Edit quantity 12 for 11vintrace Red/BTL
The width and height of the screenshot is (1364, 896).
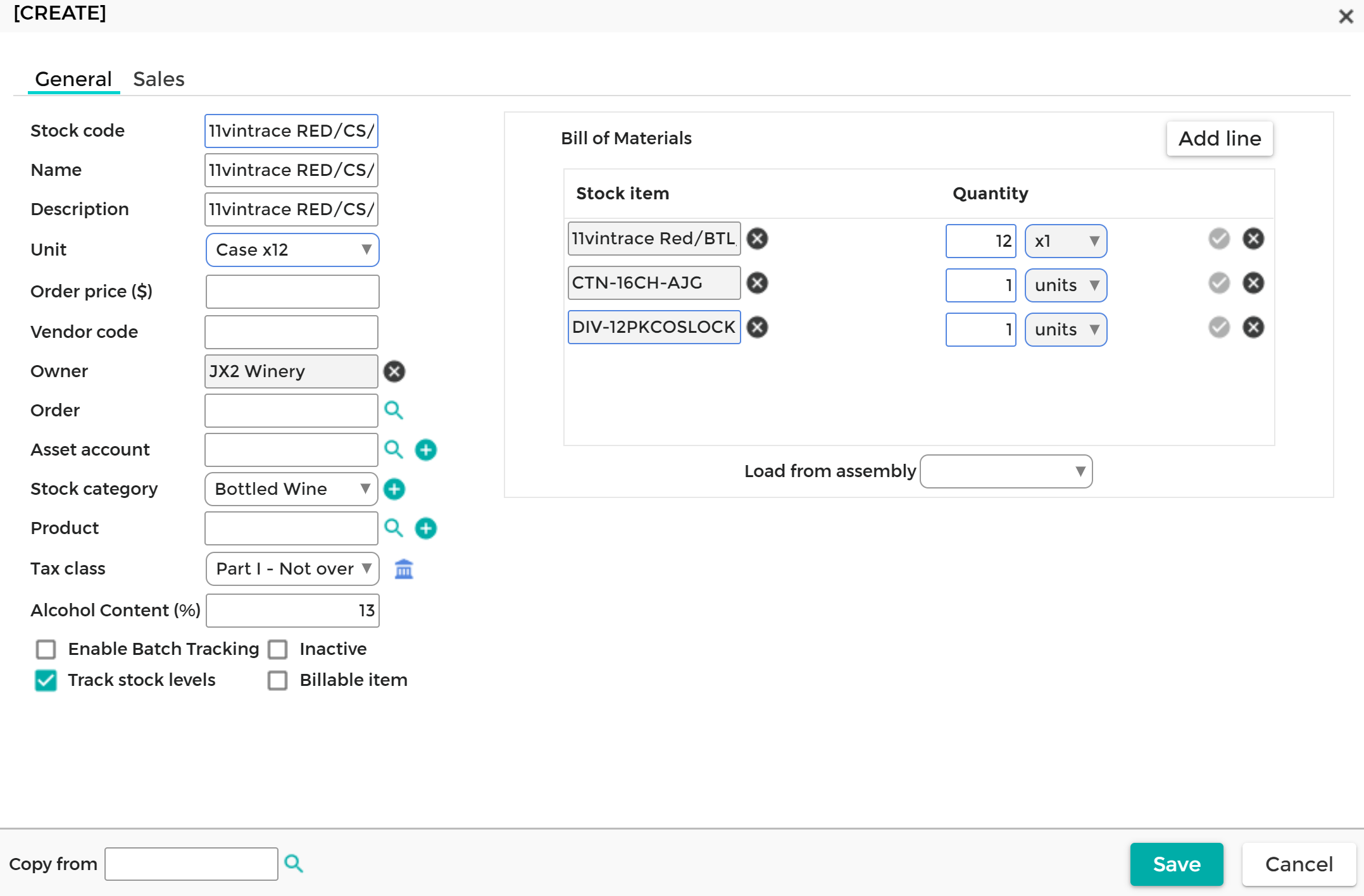(980, 241)
